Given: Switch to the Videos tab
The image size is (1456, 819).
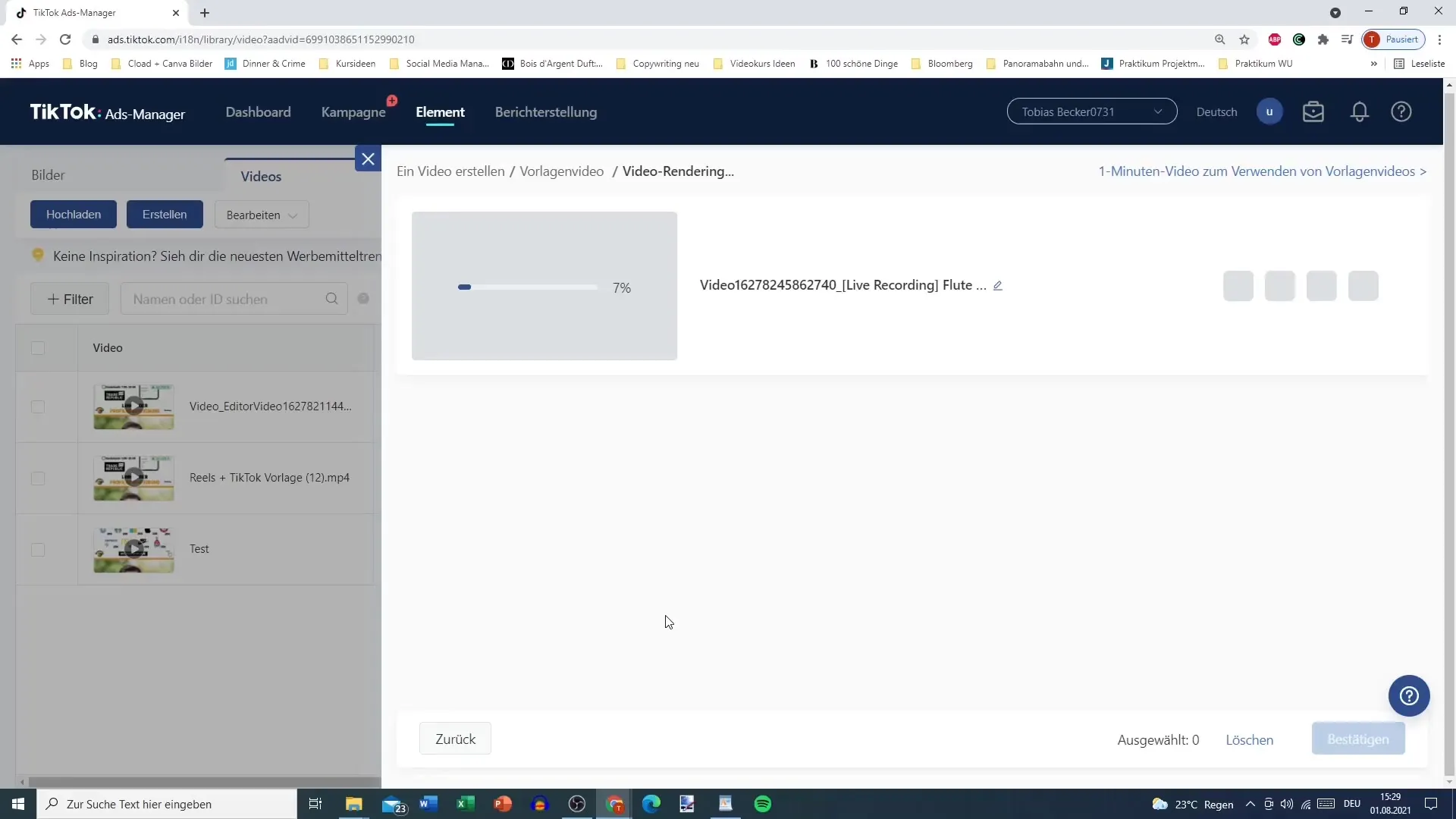Looking at the screenshot, I should point(261,176).
